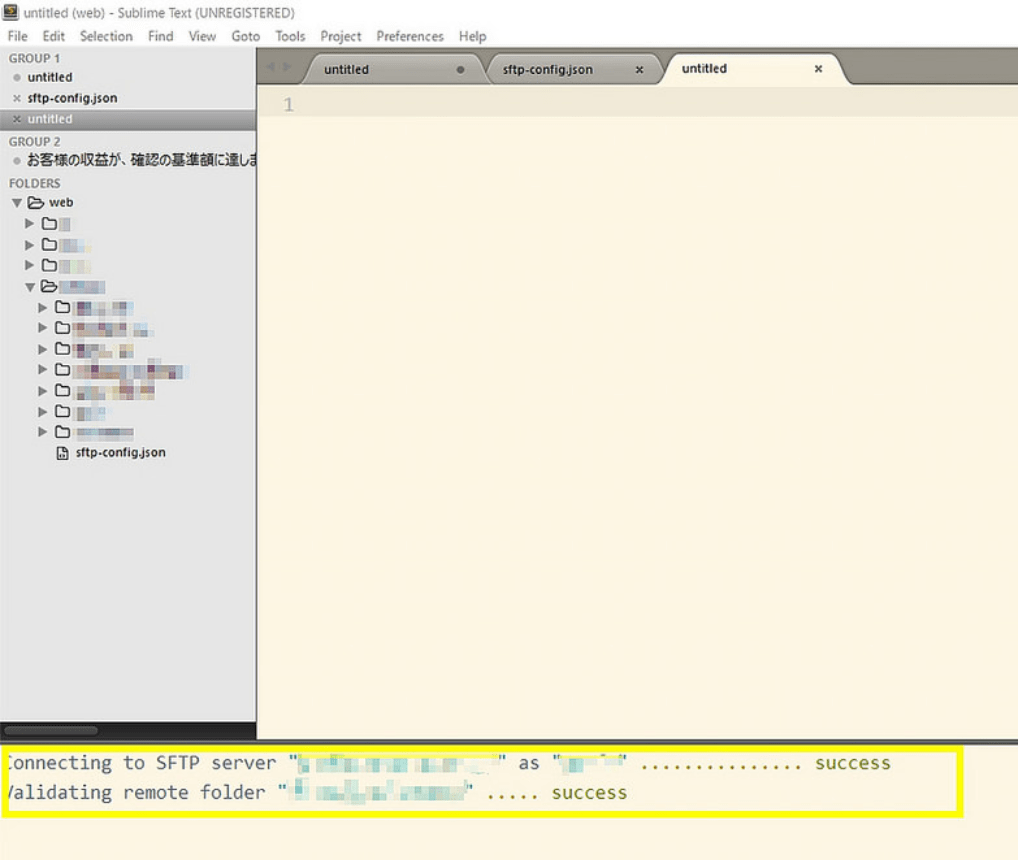The height and width of the screenshot is (860, 1018).
Task: Click the FOLDERS heading
Action: tap(34, 183)
